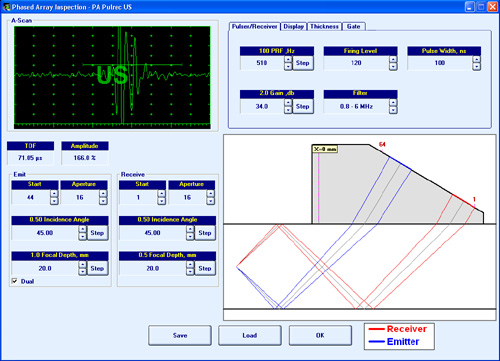Increase Receive Start element with up arrow
The width and height of the screenshot is (500, 361).
(x=162, y=194)
